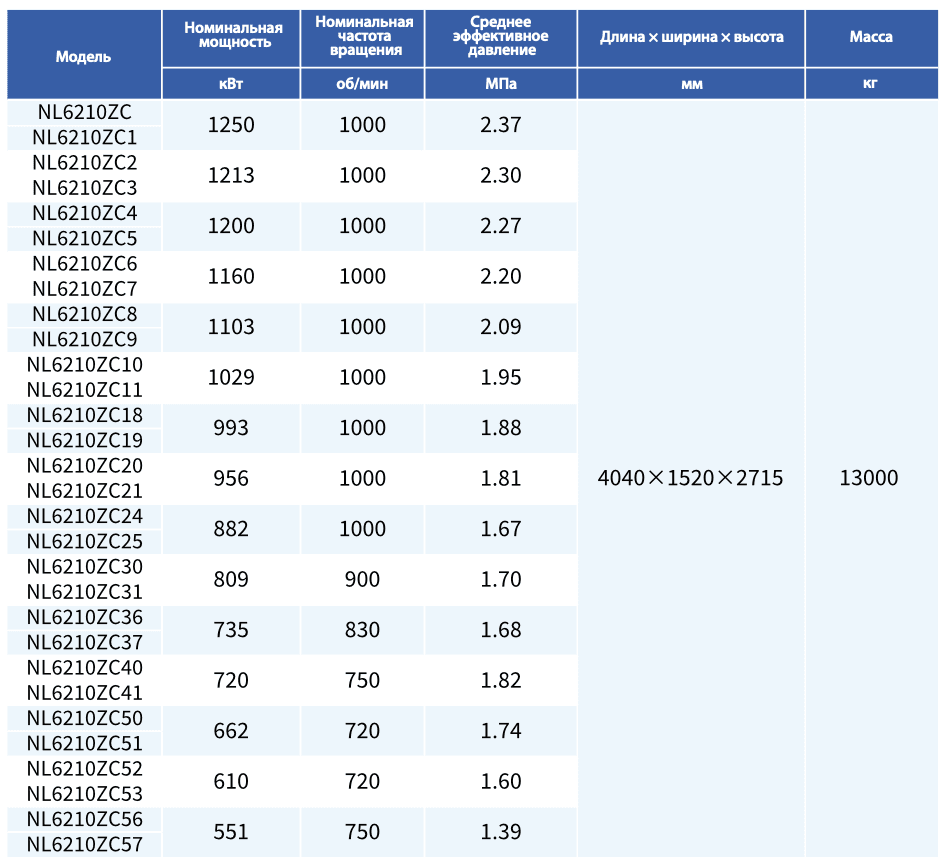Select the pressure value 1.39

pyautogui.click(x=501, y=832)
